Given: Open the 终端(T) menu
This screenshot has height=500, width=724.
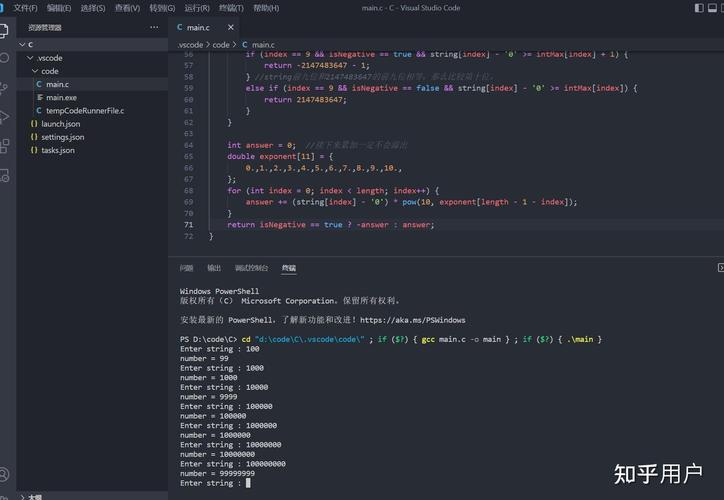Looking at the screenshot, I should (230, 8).
